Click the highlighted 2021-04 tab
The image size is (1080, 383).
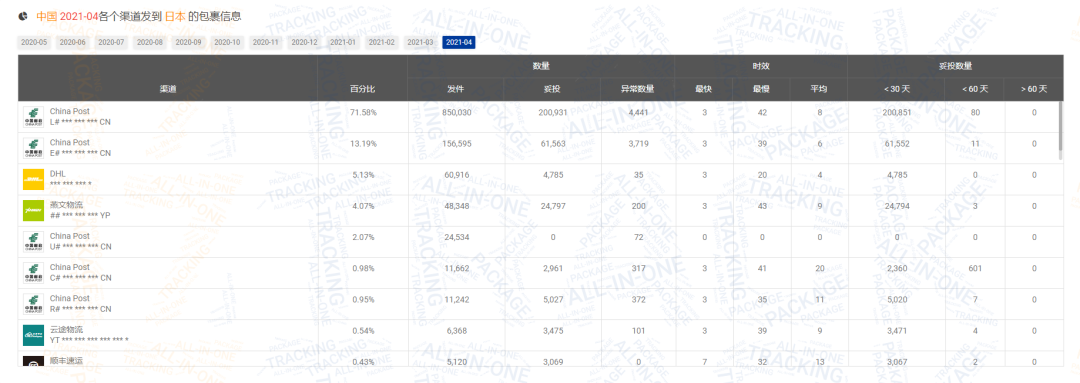pos(459,43)
